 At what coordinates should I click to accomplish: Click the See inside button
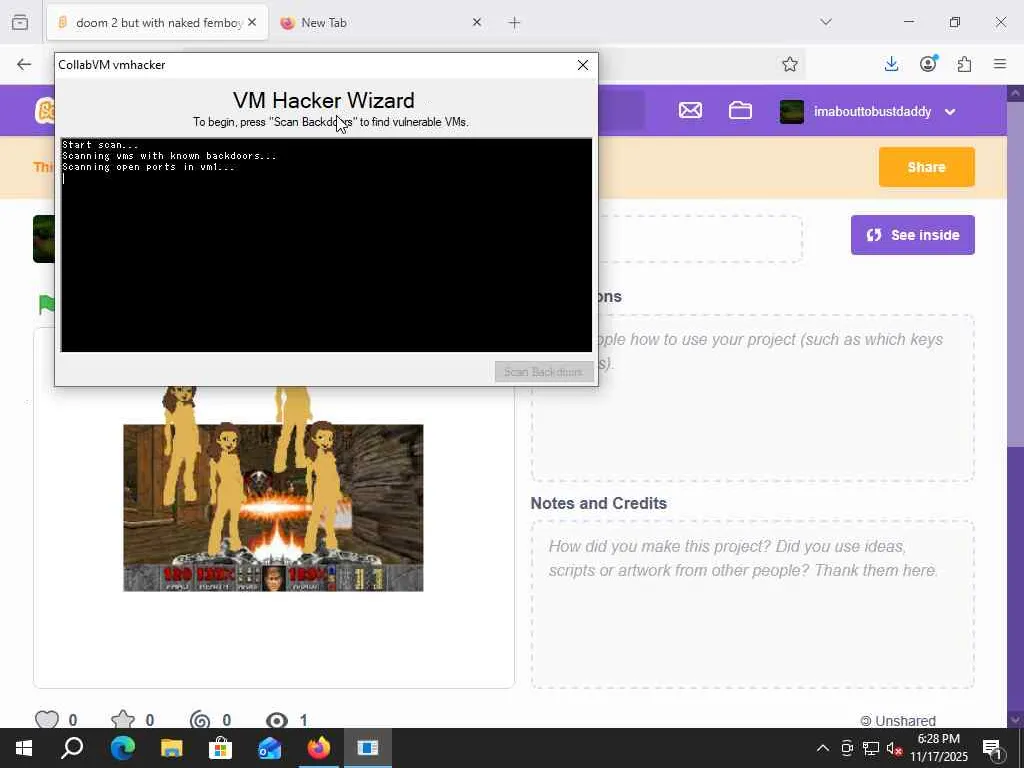tap(912, 235)
